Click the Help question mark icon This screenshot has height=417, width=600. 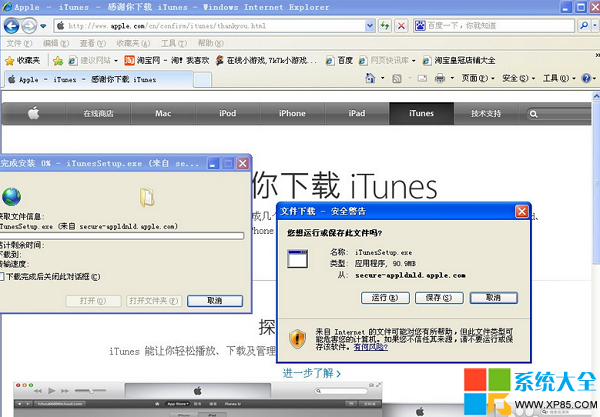586,78
